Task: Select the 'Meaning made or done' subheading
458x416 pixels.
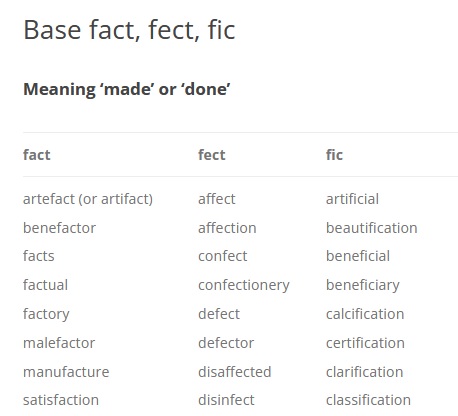Action: click(127, 89)
